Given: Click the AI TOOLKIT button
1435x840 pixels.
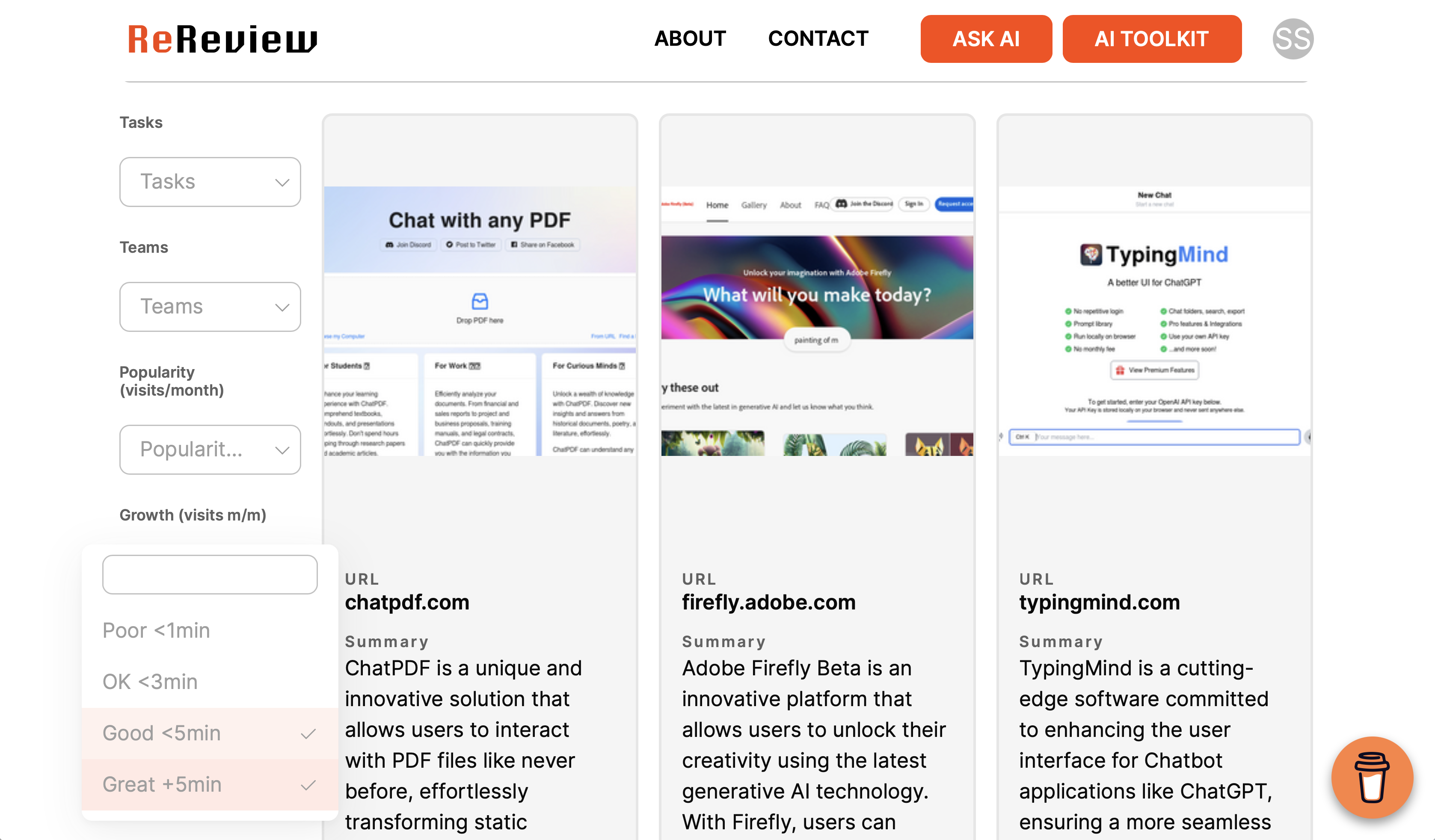Looking at the screenshot, I should pyautogui.click(x=1151, y=38).
